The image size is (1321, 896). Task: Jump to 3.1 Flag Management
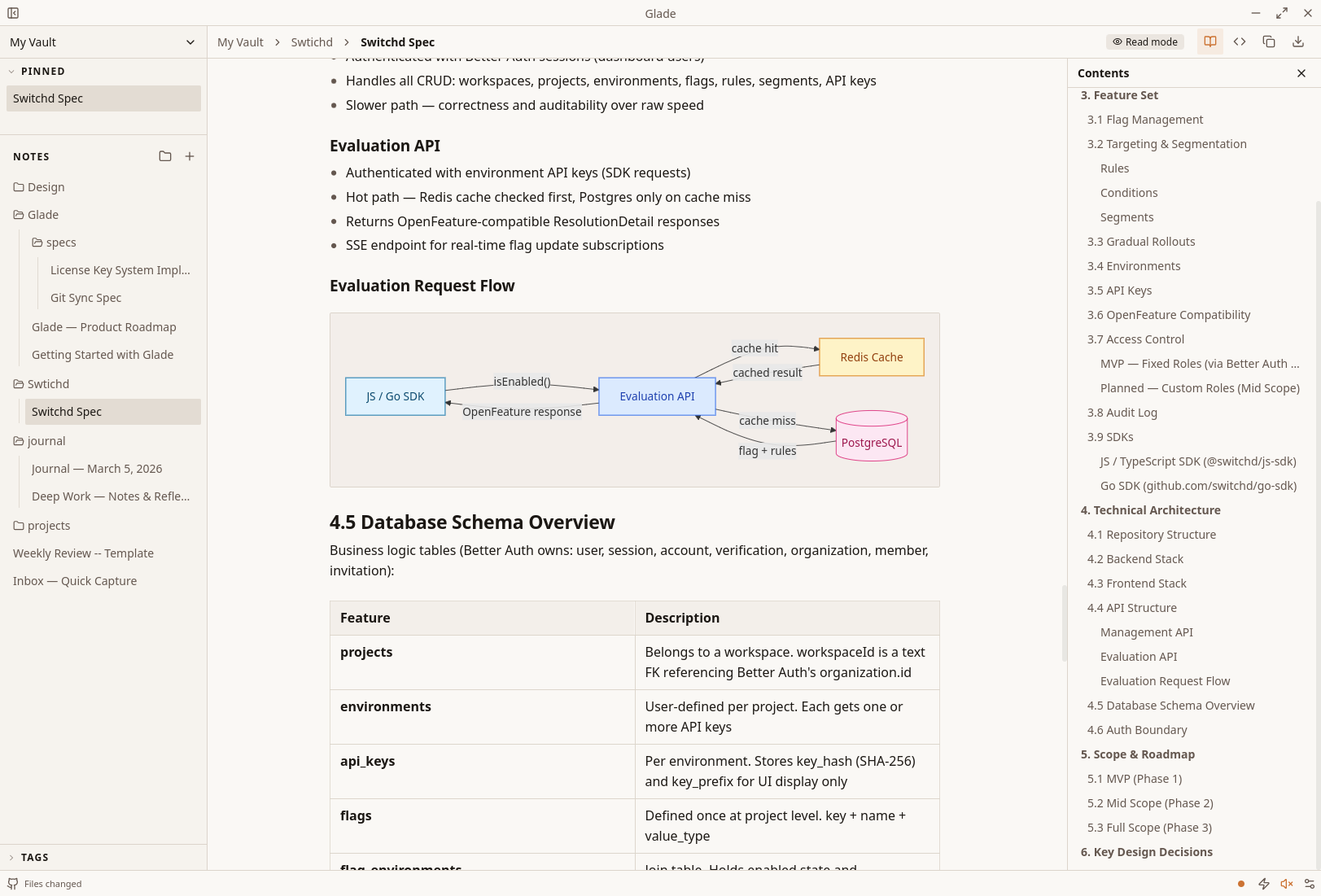point(1145,120)
